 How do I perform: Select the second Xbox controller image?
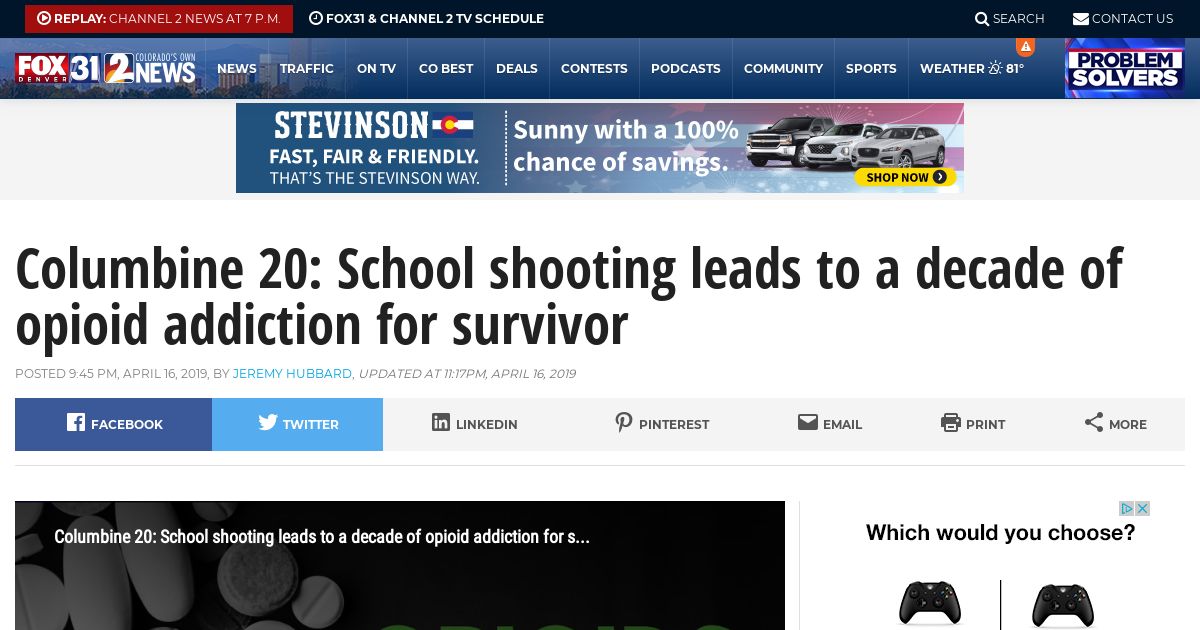coord(1063,606)
